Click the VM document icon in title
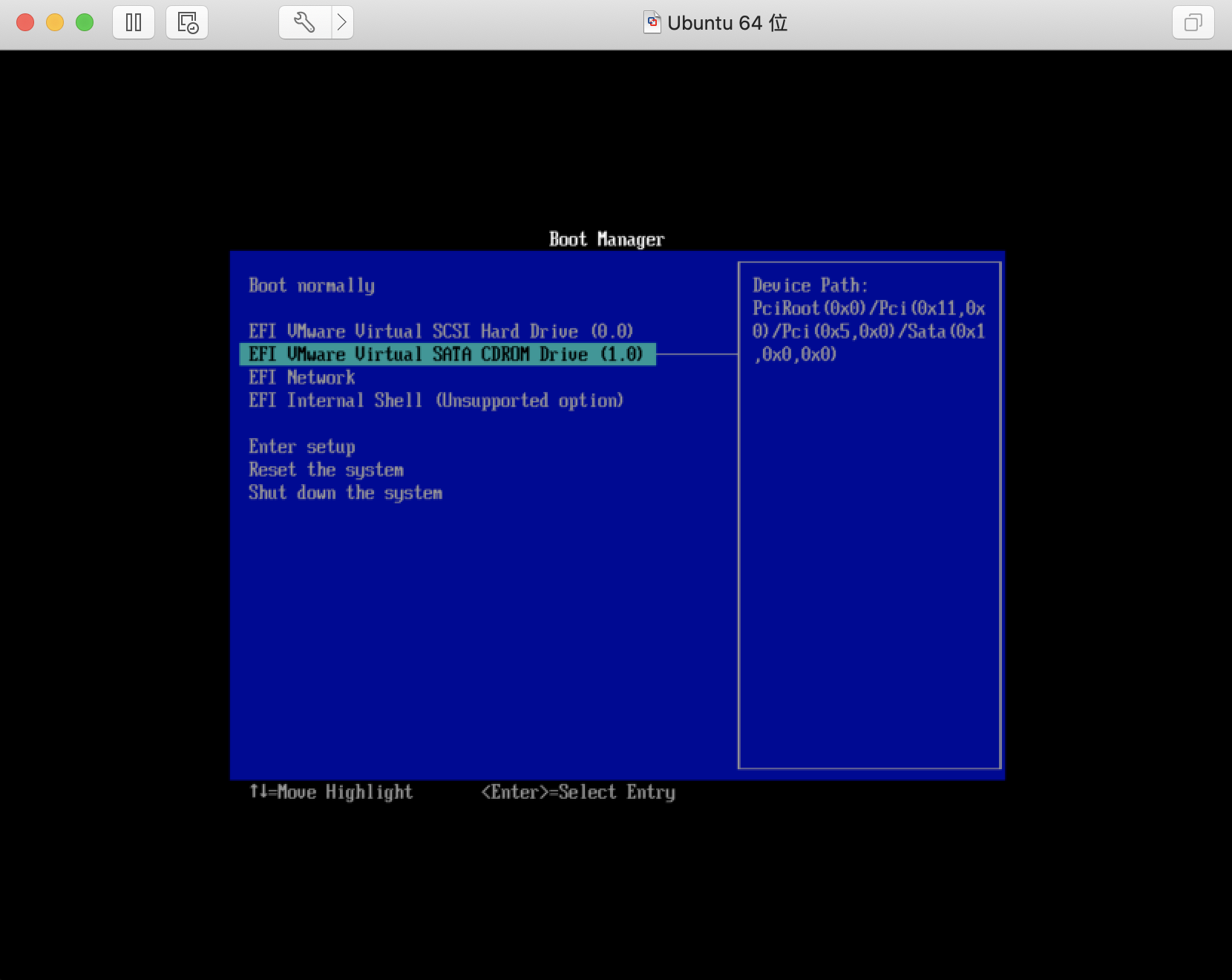The image size is (1232, 980). pos(652,22)
